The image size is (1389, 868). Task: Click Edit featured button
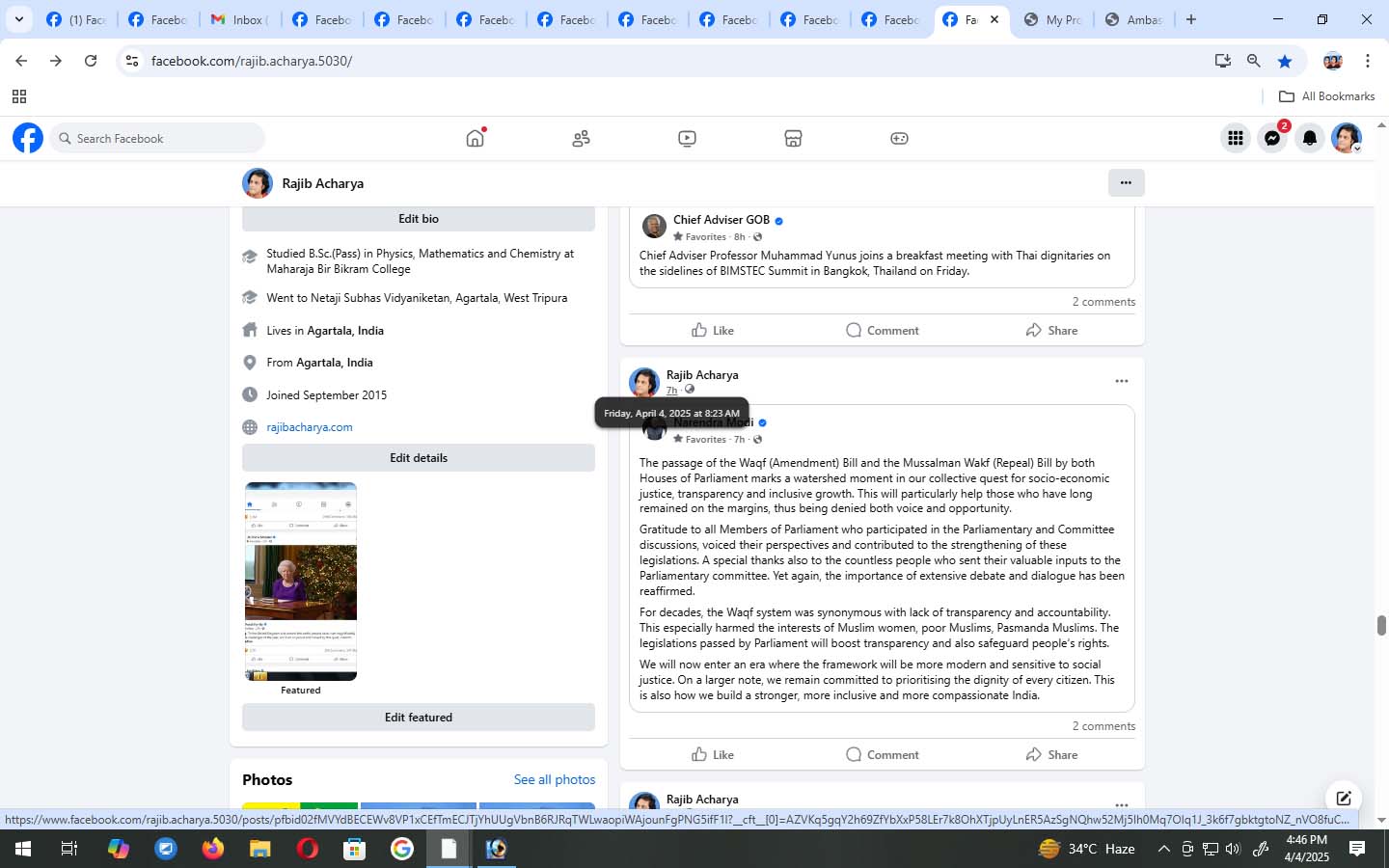[419, 718]
